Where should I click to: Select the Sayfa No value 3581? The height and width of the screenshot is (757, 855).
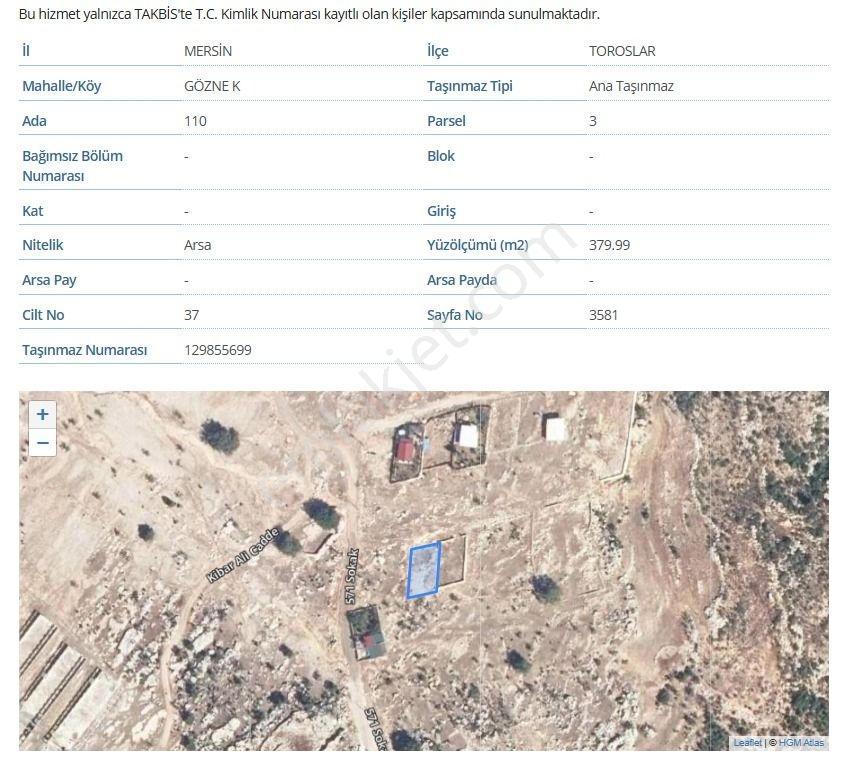[603, 315]
